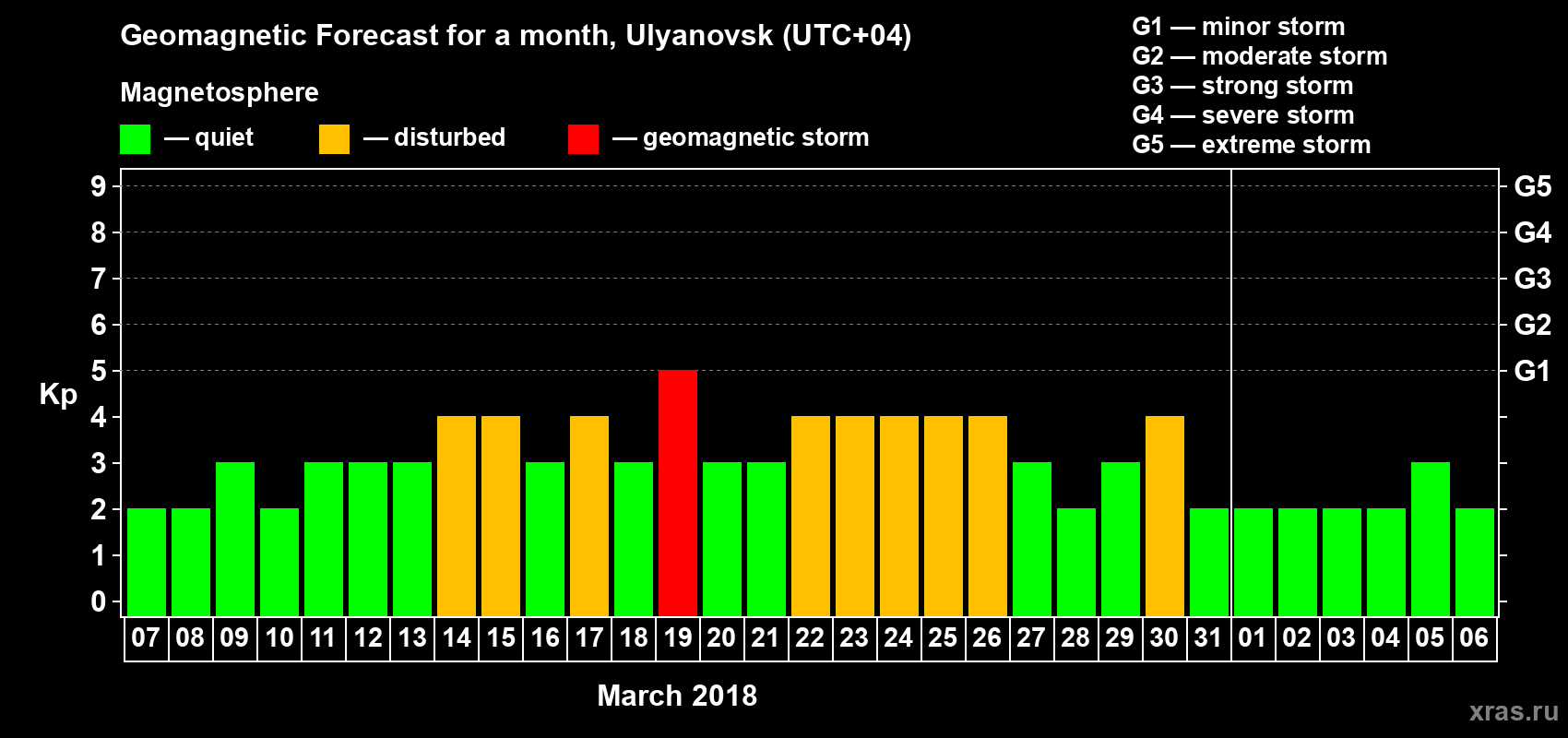
Task: Click the date label 31 on axis
Action: 1208,638
